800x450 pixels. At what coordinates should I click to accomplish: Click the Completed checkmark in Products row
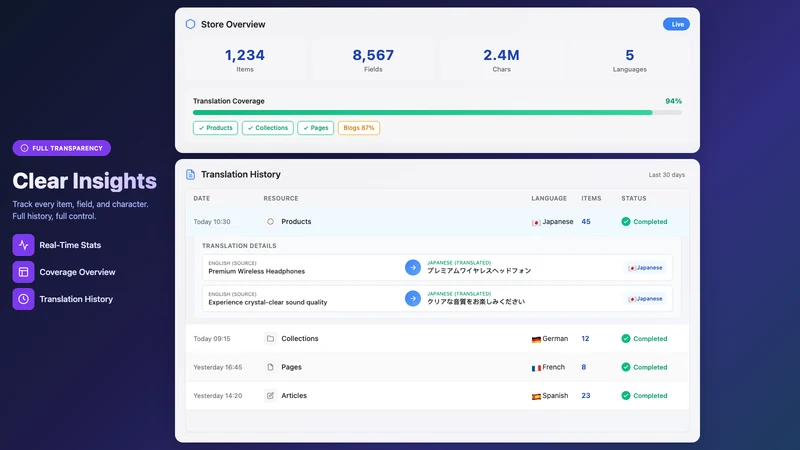click(x=626, y=221)
